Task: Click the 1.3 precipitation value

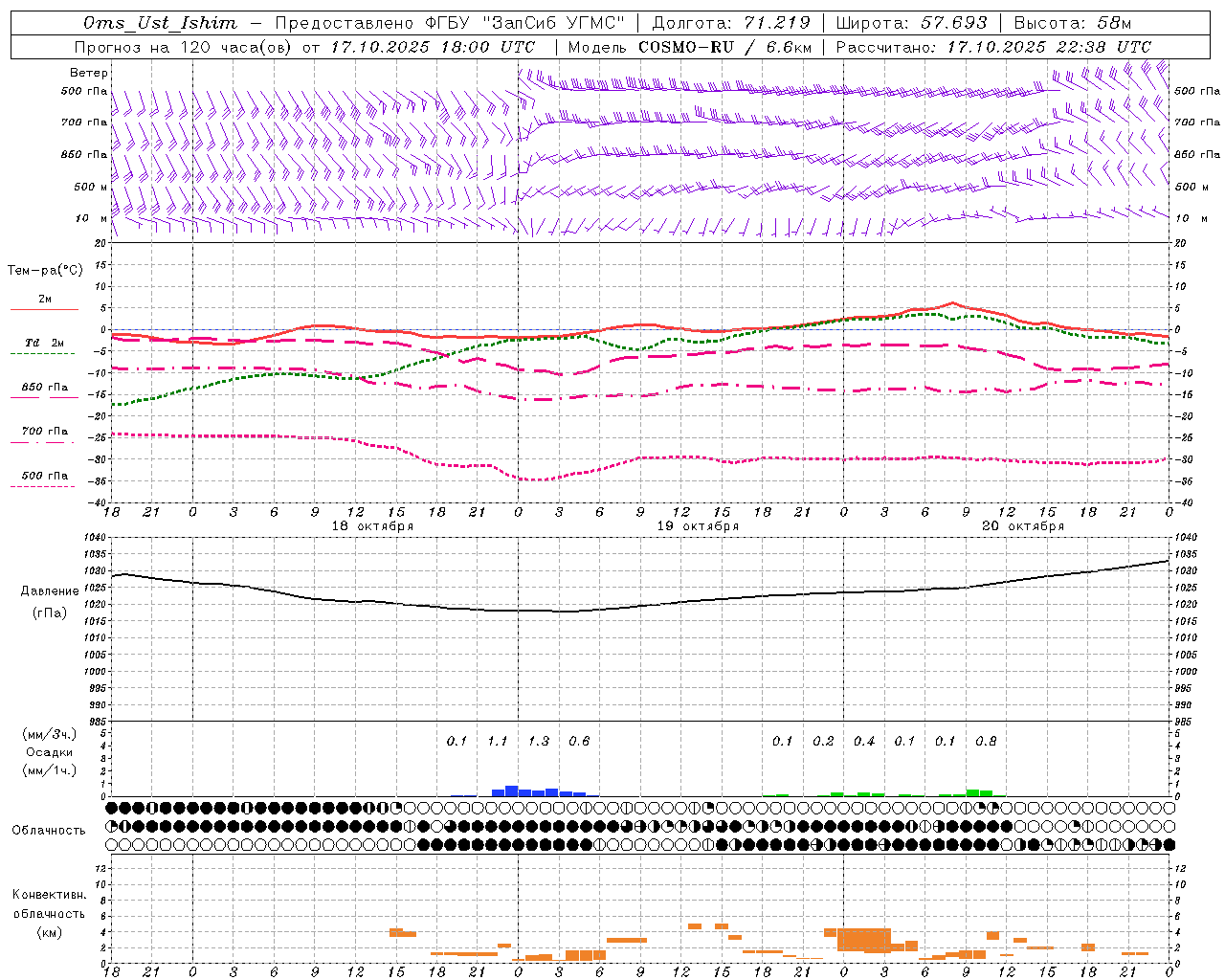Action: [539, 742]
